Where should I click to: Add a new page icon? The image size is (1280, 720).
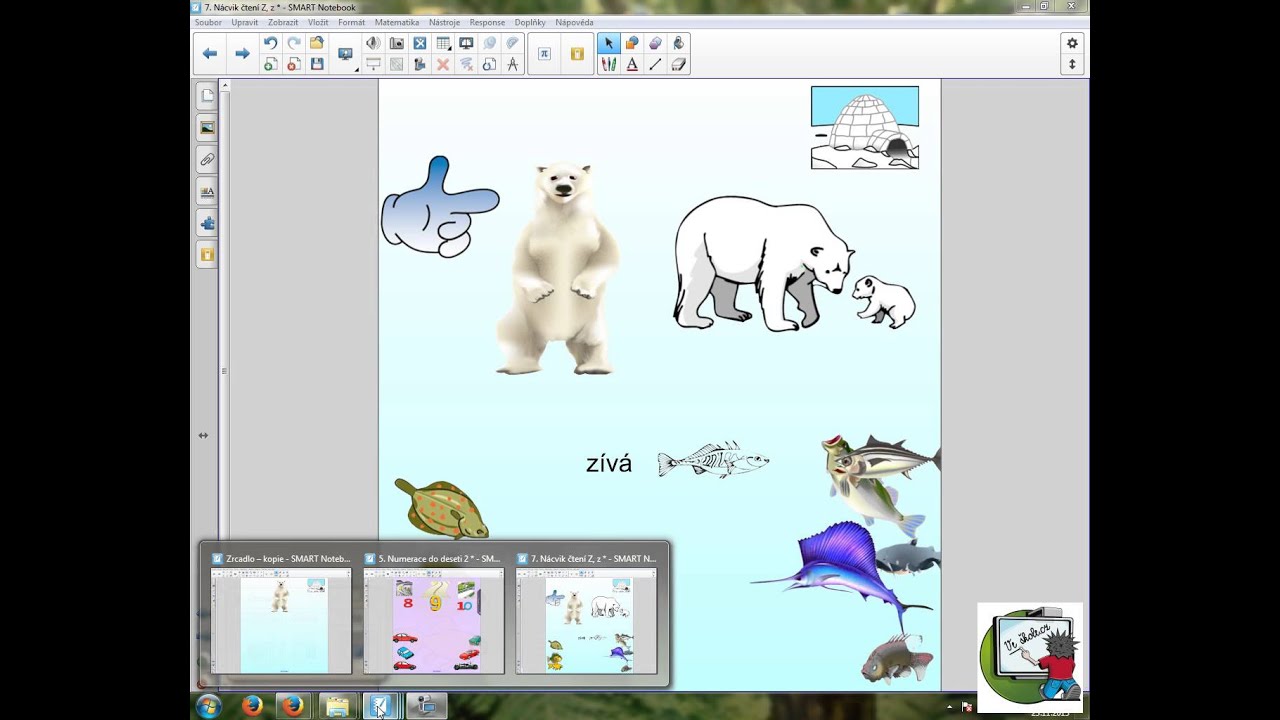point(270,64)
